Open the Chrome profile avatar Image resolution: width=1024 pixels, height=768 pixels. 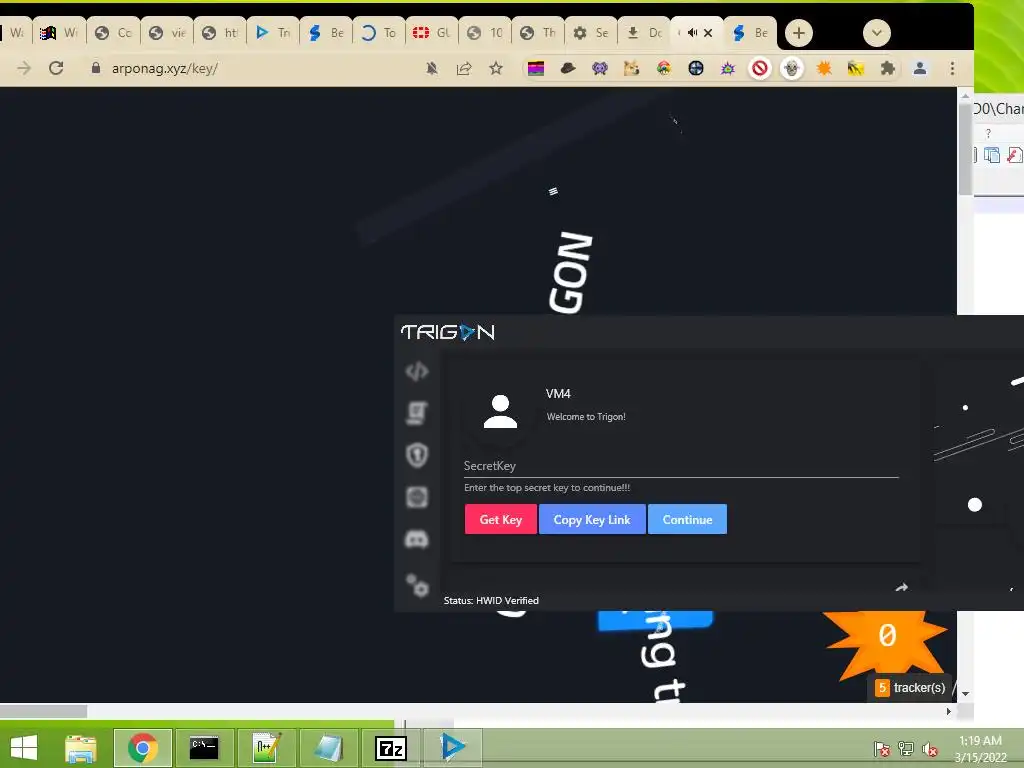coord(920,68)
